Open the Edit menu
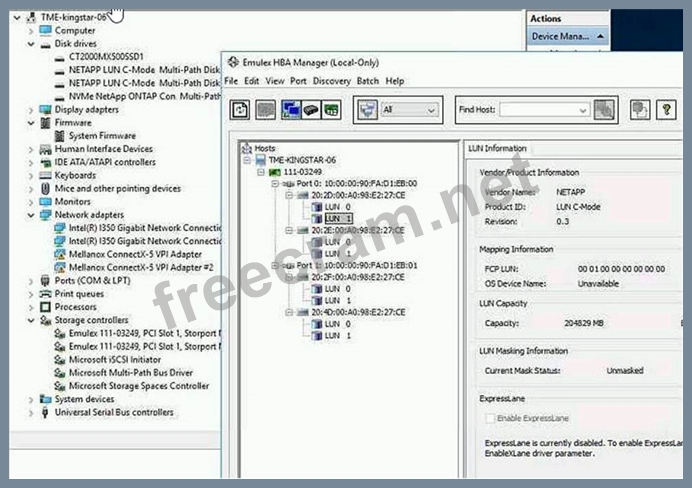Image resolution: width=692 pixels, height=488 pixels. 252,81
